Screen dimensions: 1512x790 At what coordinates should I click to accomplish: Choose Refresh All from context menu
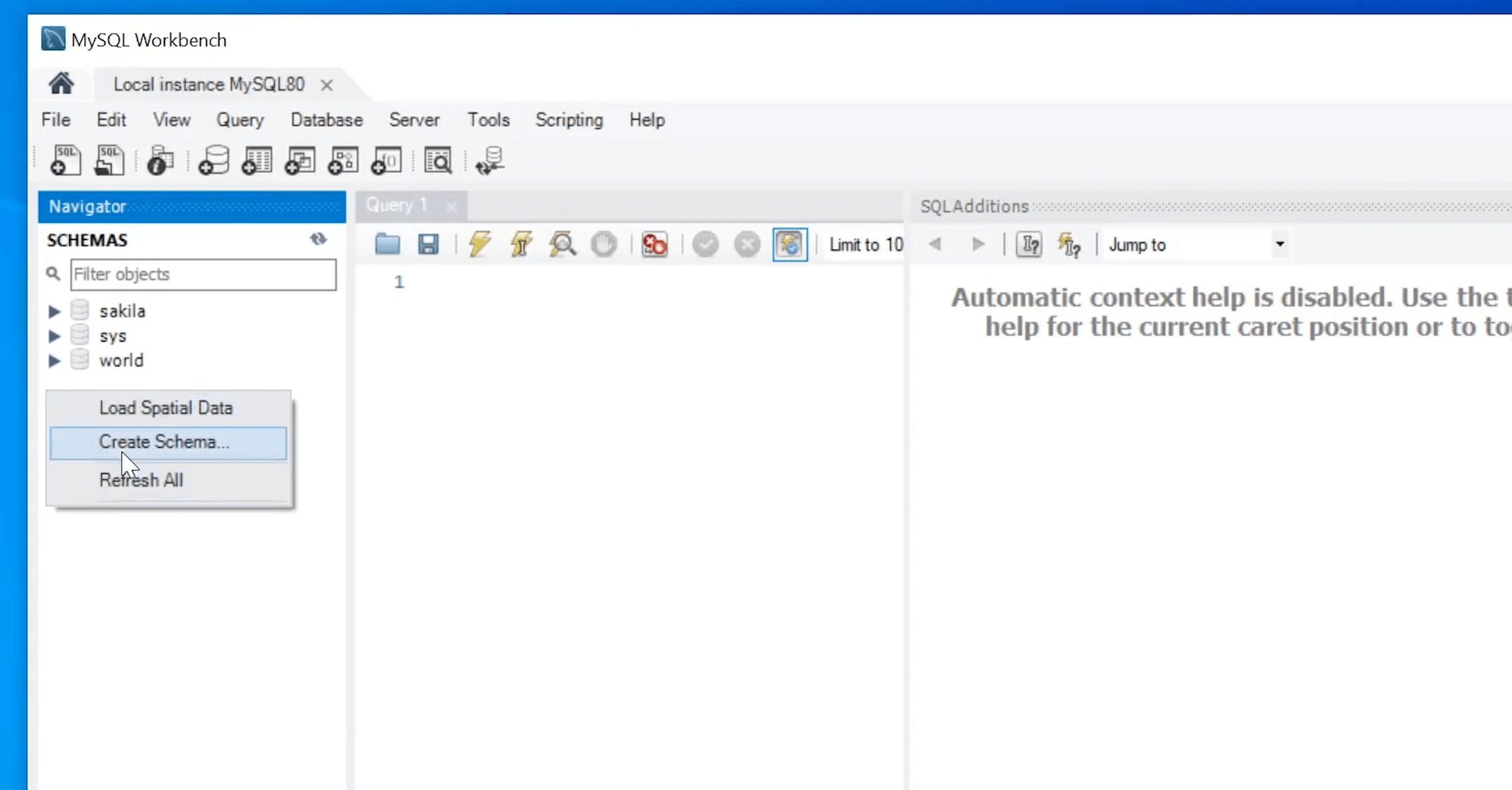click(168, 480)
